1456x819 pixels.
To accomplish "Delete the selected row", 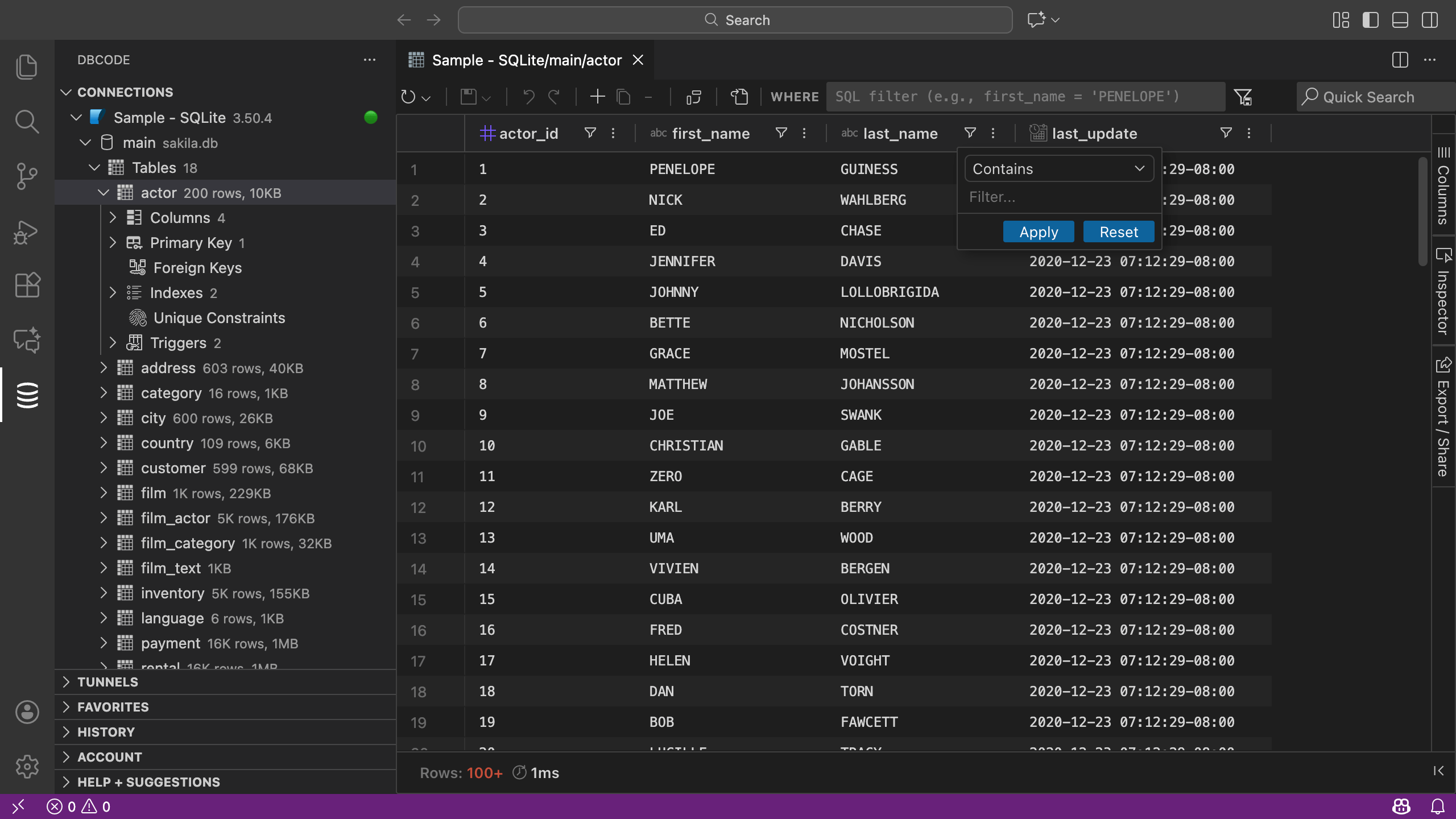I will [x=649, y=97].
